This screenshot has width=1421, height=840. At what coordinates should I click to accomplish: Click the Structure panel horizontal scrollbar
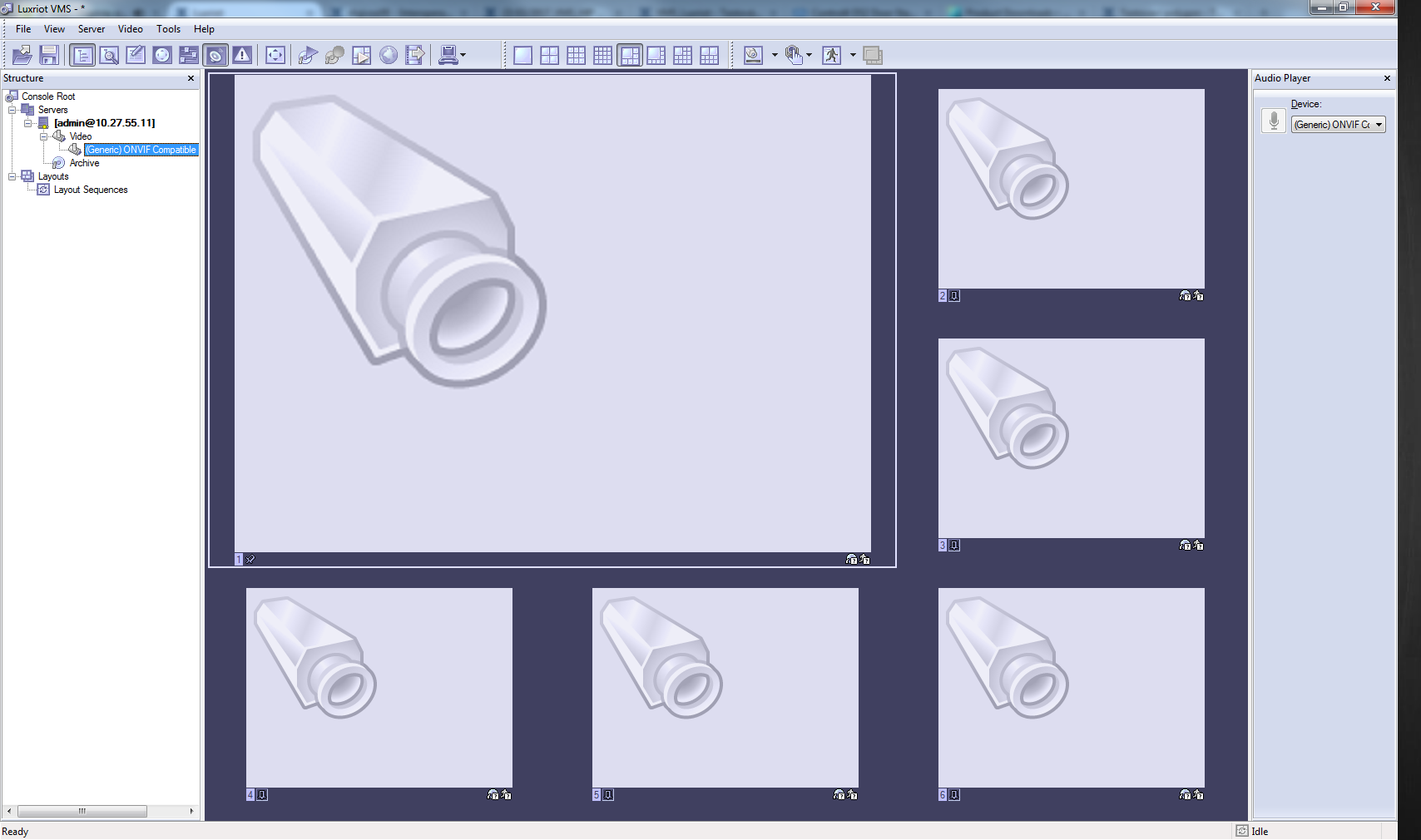(82, 811)
